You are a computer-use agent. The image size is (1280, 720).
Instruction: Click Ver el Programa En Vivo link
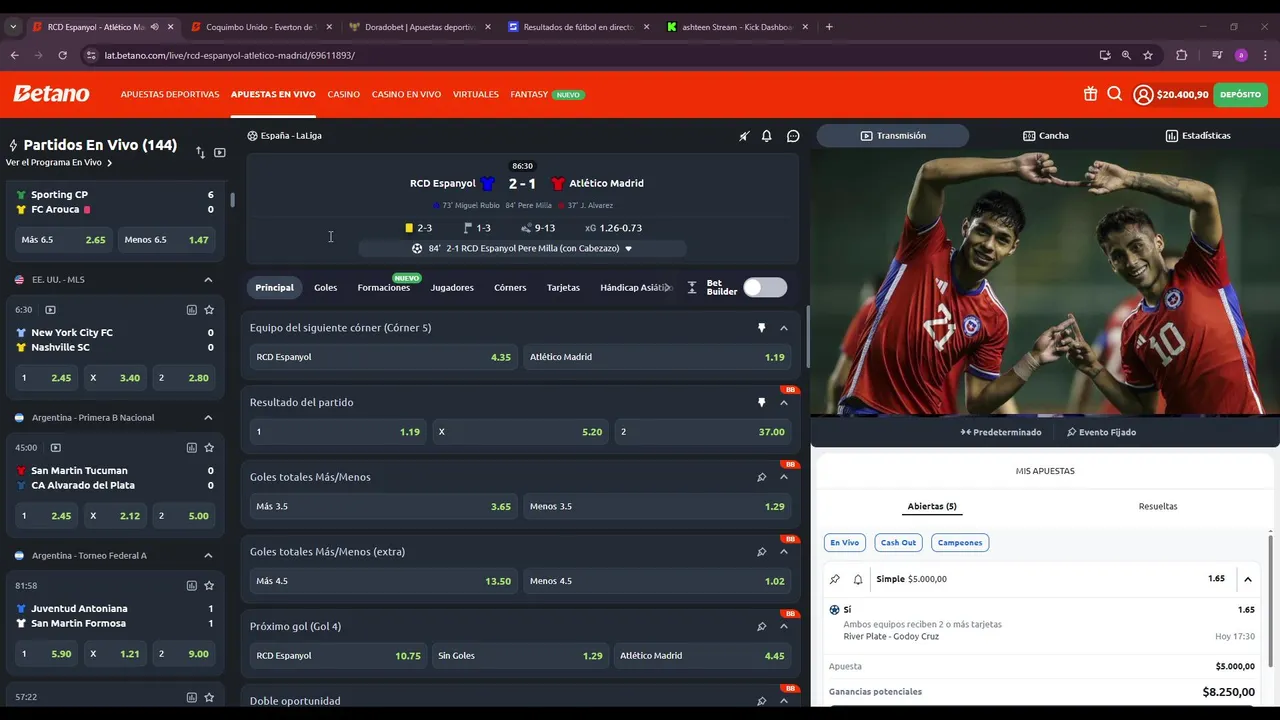pos(58,163)
